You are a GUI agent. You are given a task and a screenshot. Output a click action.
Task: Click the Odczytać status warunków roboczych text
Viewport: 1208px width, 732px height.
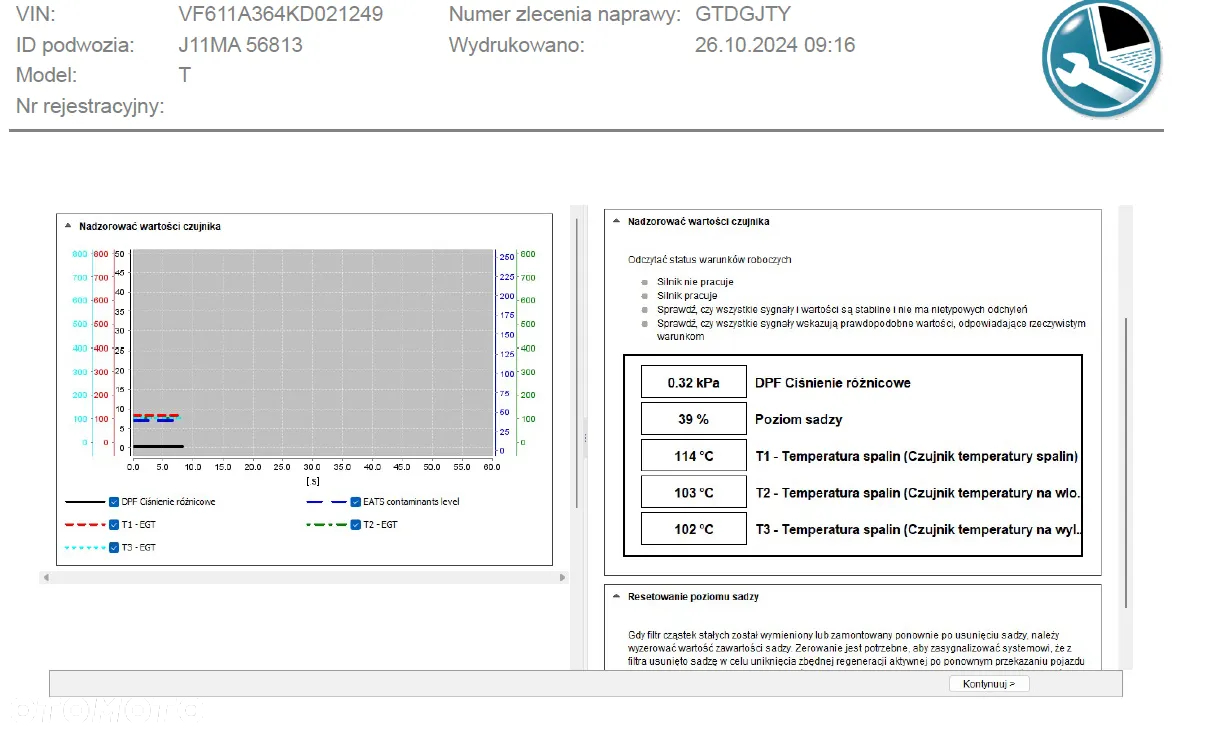tap(709, 259)
